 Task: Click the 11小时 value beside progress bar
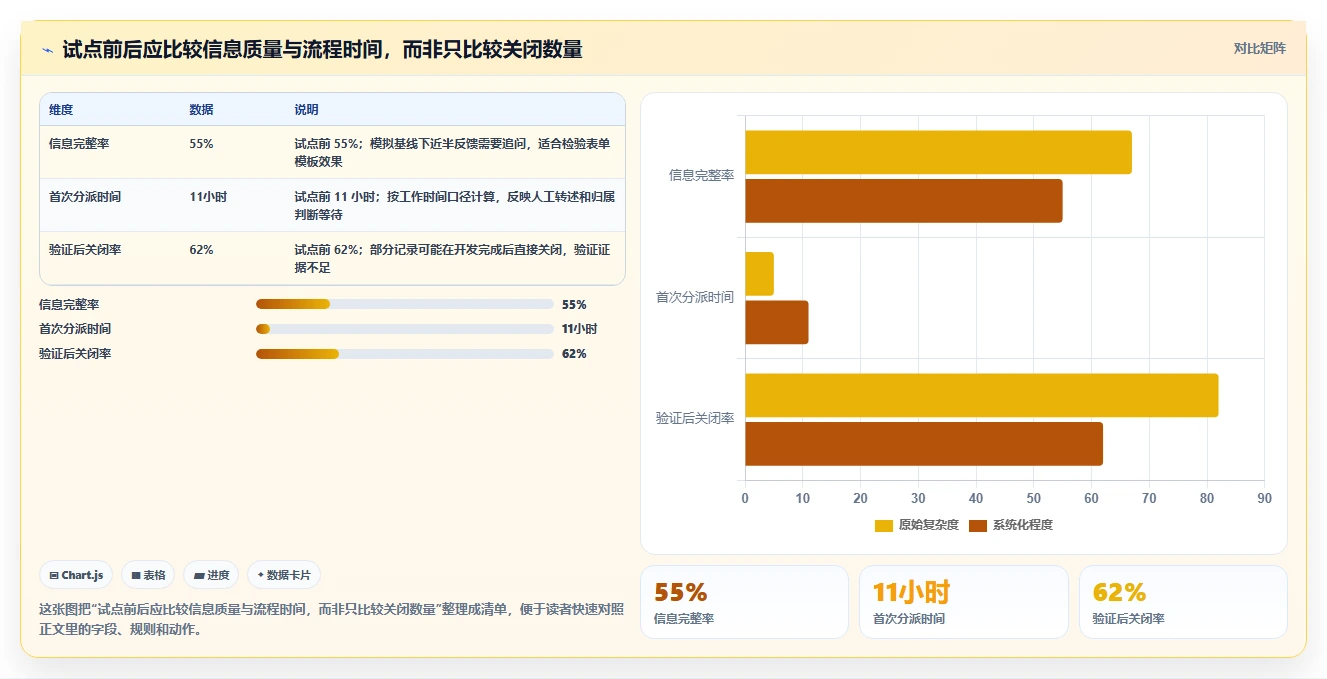pyautogui.click(x=580, y=329)
